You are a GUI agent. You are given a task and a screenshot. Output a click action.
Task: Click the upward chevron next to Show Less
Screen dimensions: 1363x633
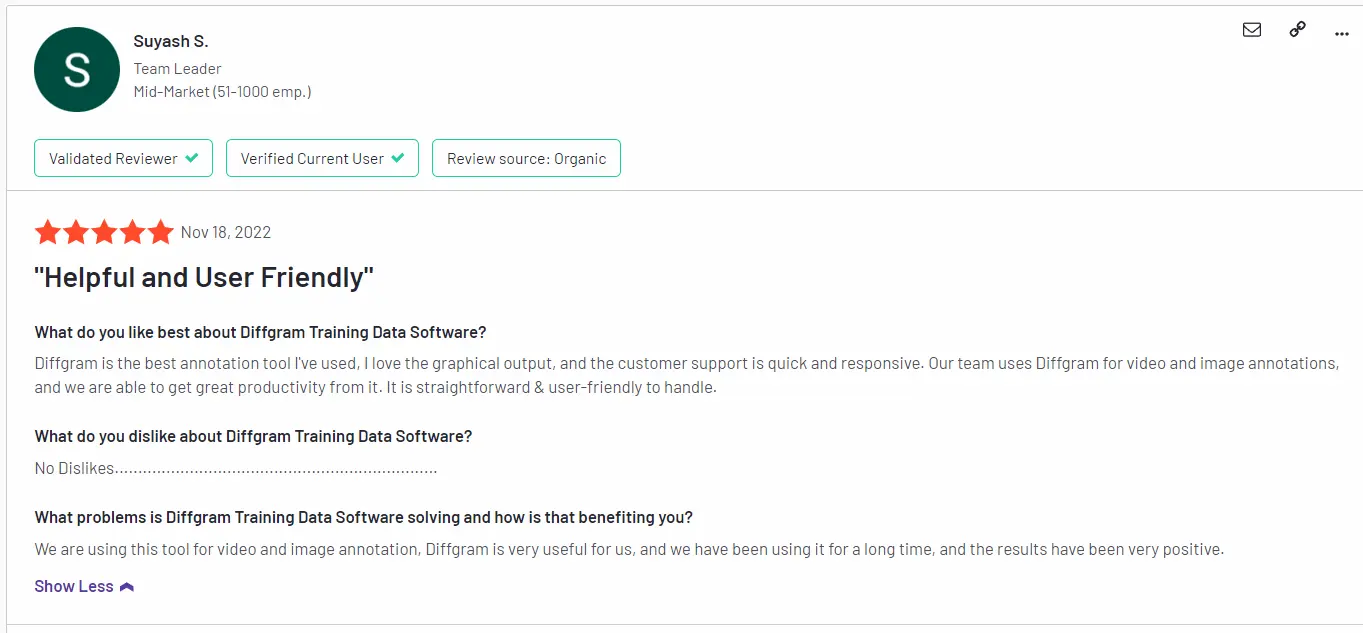coord(126,586)
